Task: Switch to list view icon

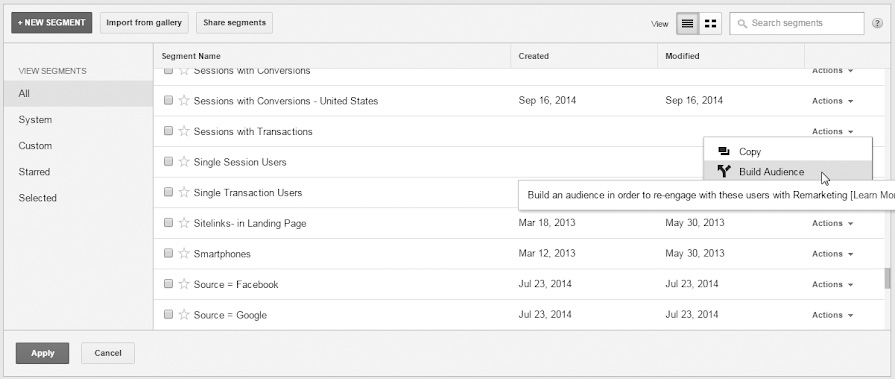Action: pyautogui.click(x=687, y=23)
